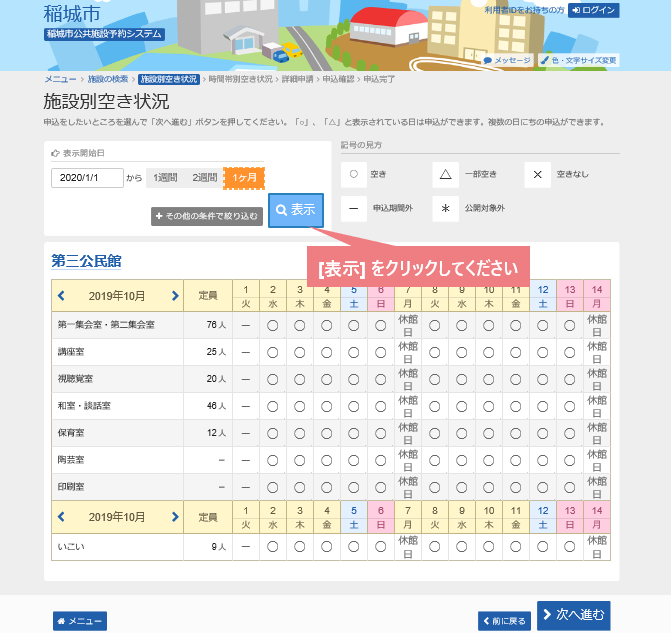This screenshot has width=671, height=633.
Task: Click 休館日 cell for 講座室 day 14
Action: point(597,353)
